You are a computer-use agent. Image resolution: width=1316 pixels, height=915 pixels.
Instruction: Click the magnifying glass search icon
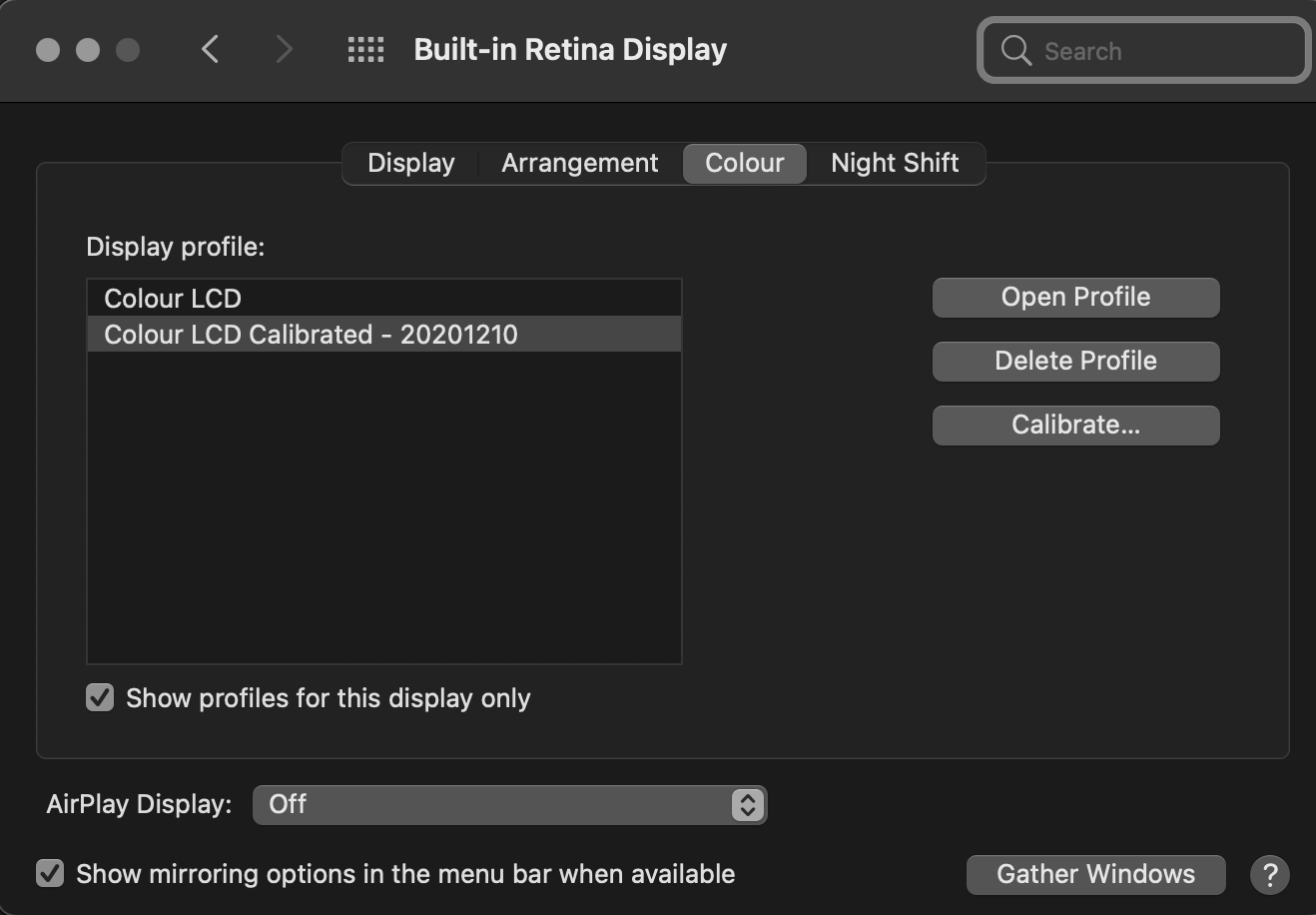click(x=1015, y=50)
